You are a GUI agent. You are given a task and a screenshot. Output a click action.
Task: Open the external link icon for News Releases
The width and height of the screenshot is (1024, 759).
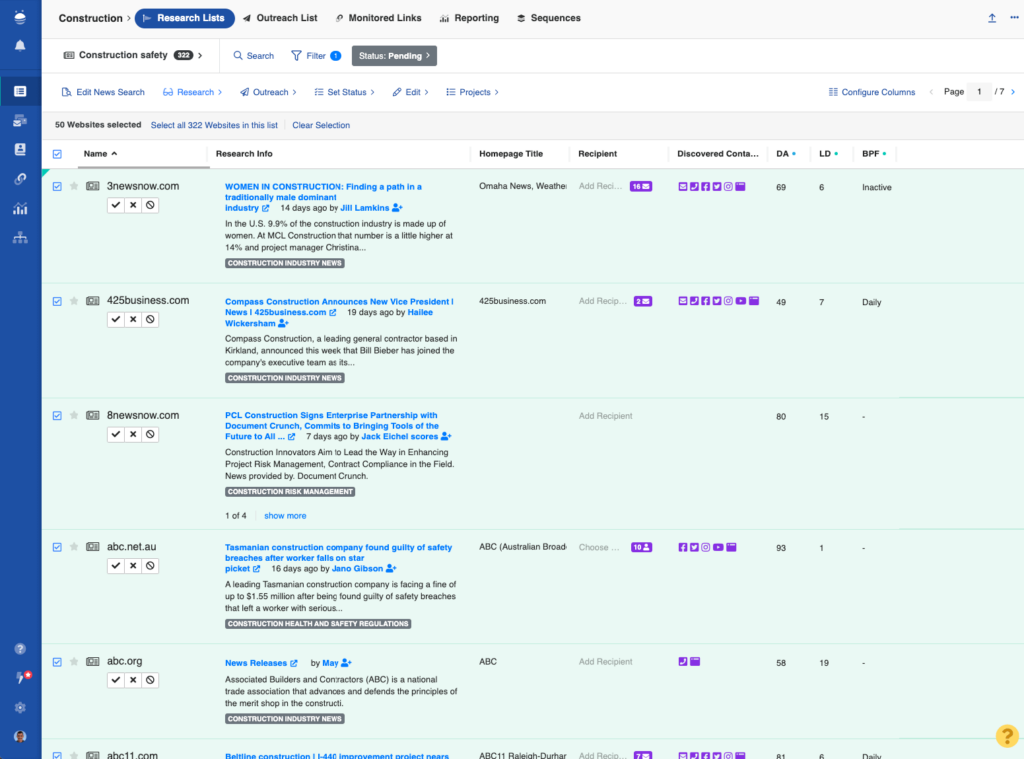(x=294, y=663)
